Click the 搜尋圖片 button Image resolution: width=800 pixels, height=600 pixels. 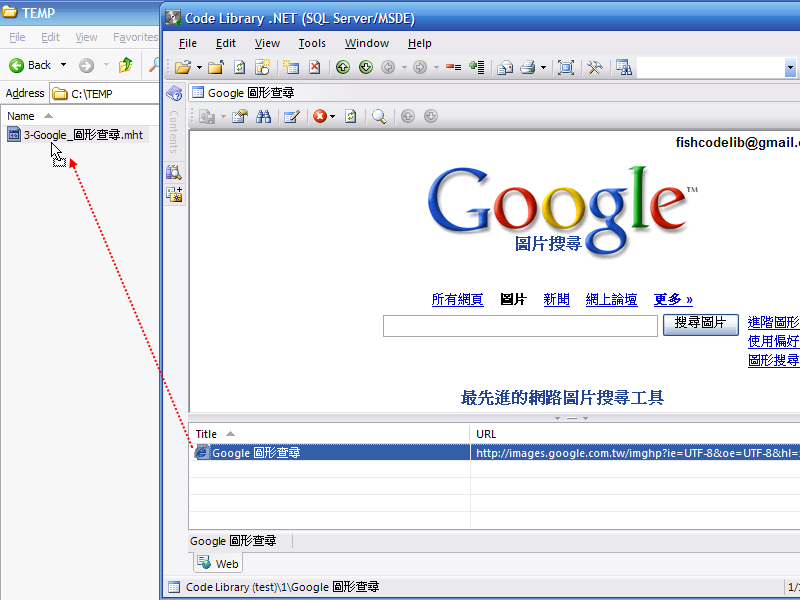[x=701, y=324]
